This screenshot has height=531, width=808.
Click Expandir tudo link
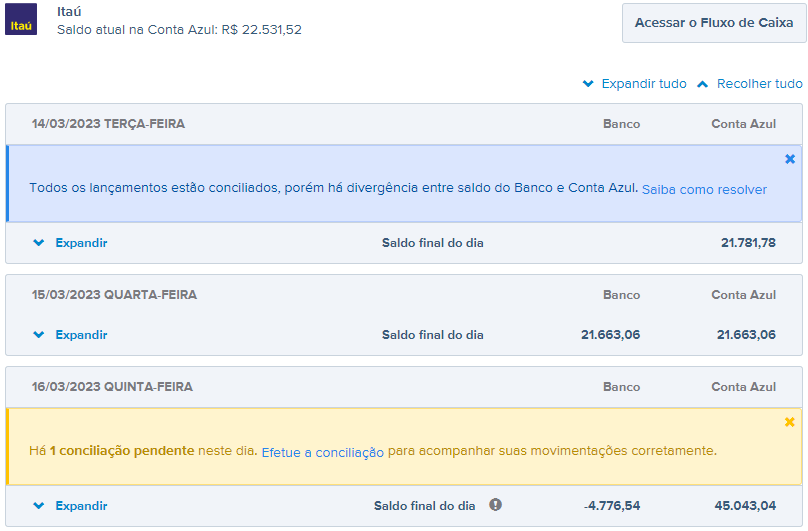coord(644,84)
